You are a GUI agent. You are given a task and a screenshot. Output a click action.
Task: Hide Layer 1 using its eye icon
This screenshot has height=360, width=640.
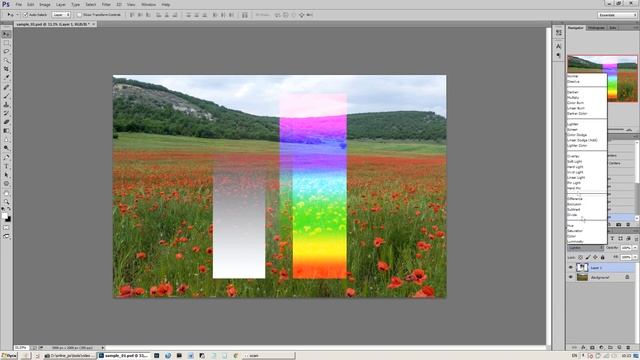571,268
